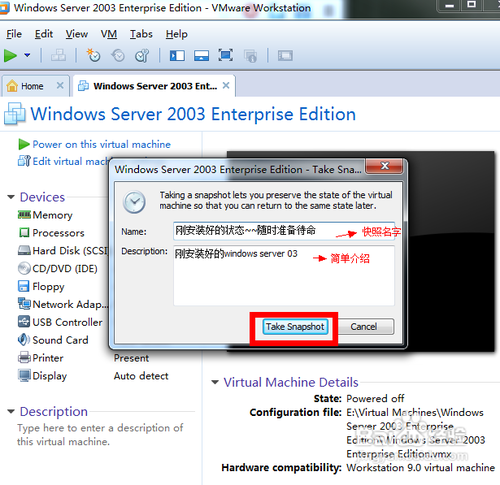Open the Help menu
The width and height of the screenshot is (500, 485).
click(177, 34)
